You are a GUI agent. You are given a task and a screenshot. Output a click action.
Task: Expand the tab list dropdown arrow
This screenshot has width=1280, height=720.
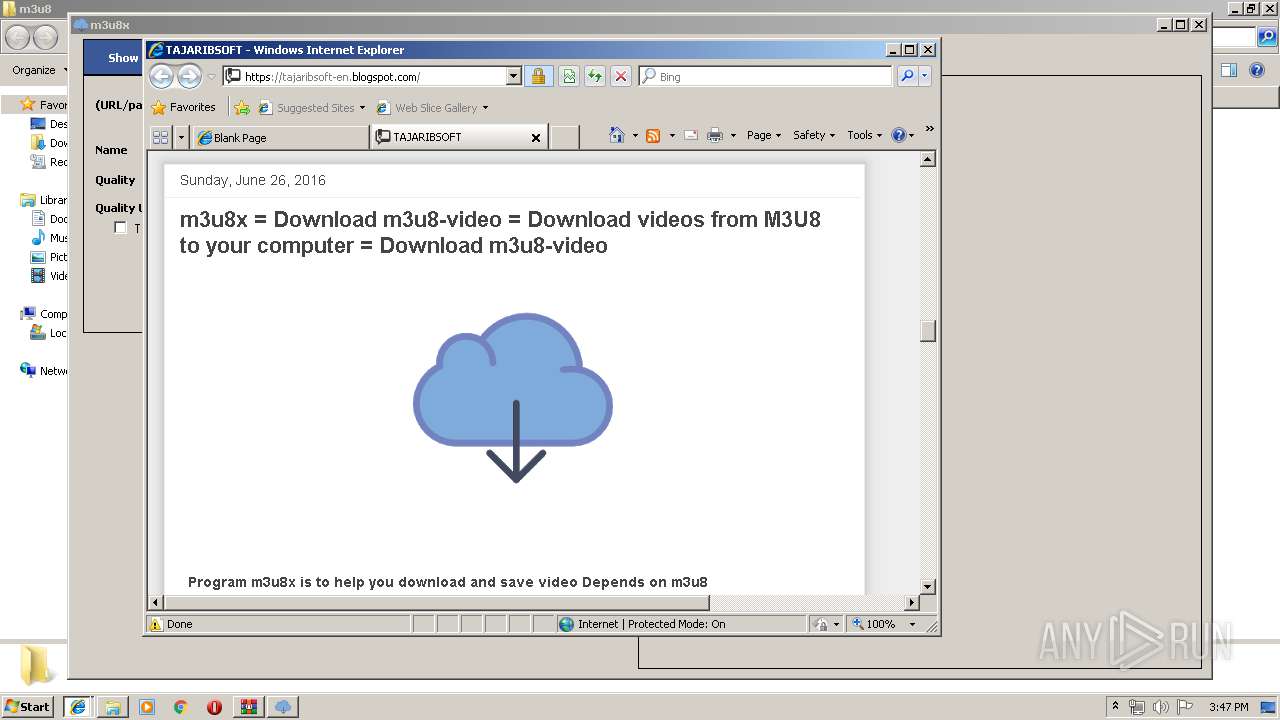tap(181, 137)
